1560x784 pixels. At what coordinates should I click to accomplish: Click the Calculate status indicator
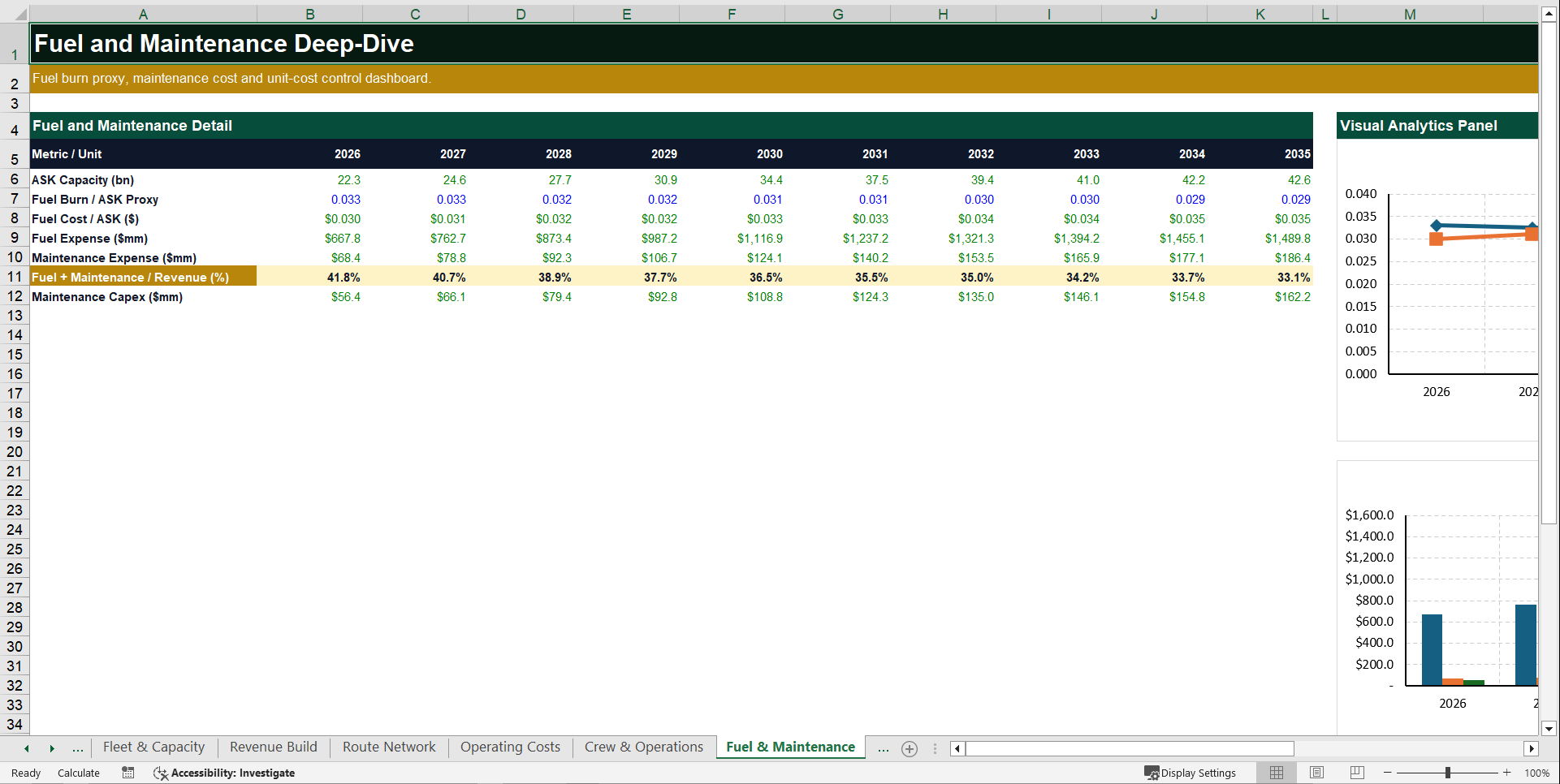[x=79, y=773]
